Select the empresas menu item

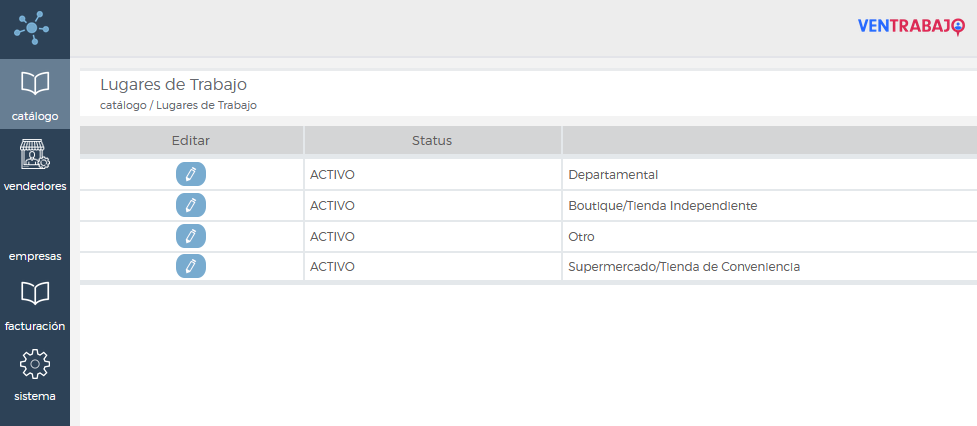[35, 256]
